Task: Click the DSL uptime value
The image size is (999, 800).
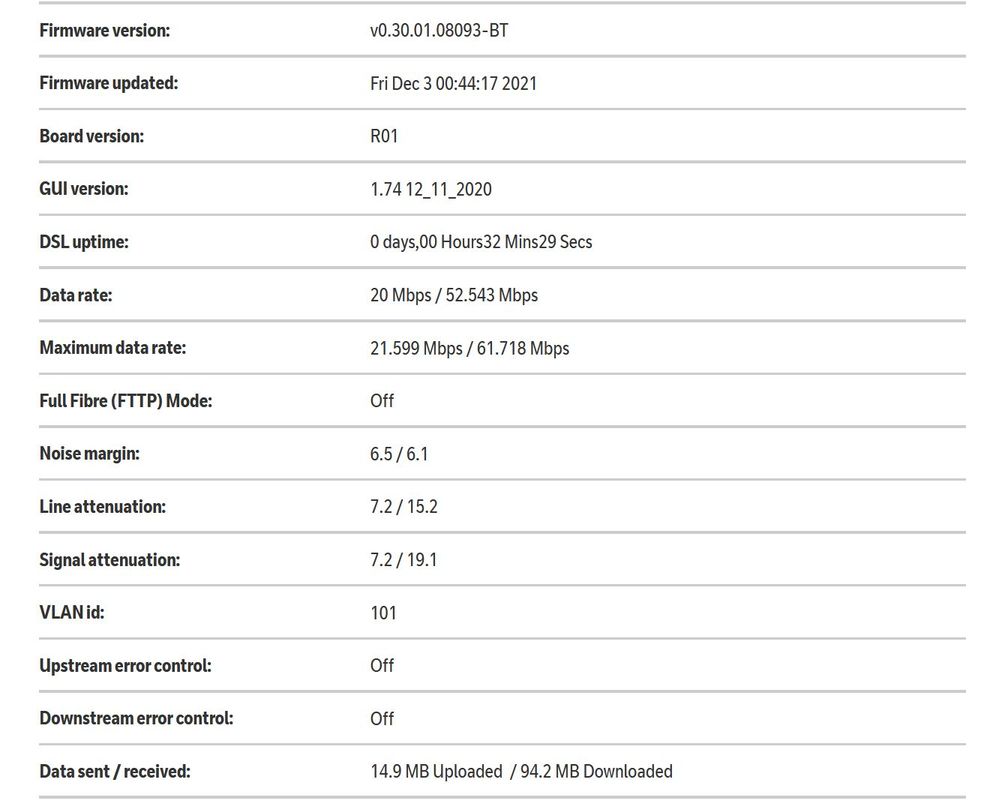Action: [481, 242]
